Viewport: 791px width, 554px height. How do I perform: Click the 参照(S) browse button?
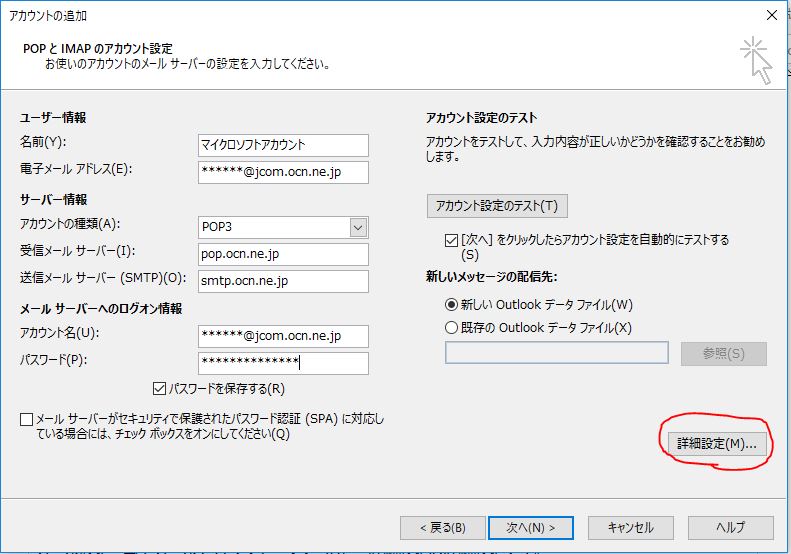point(723,354)
